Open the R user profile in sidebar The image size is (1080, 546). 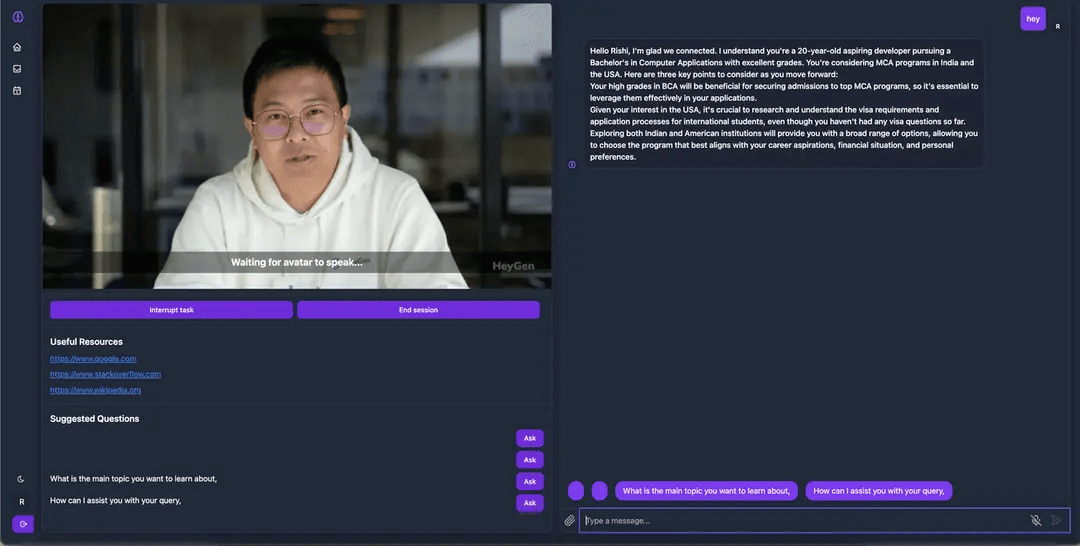pos(21,501)
